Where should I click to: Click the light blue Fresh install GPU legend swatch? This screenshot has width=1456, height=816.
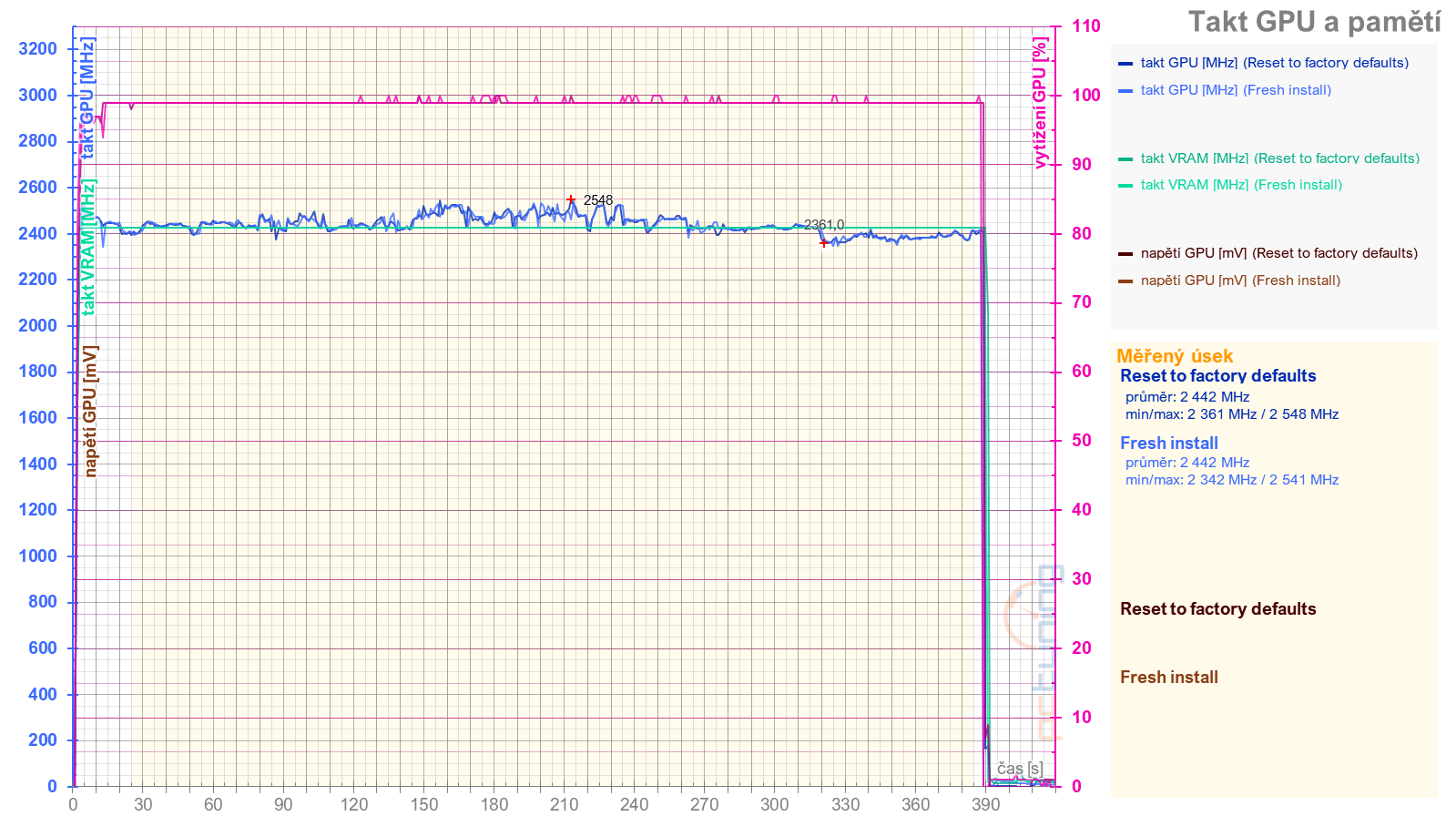[1125, 91]
